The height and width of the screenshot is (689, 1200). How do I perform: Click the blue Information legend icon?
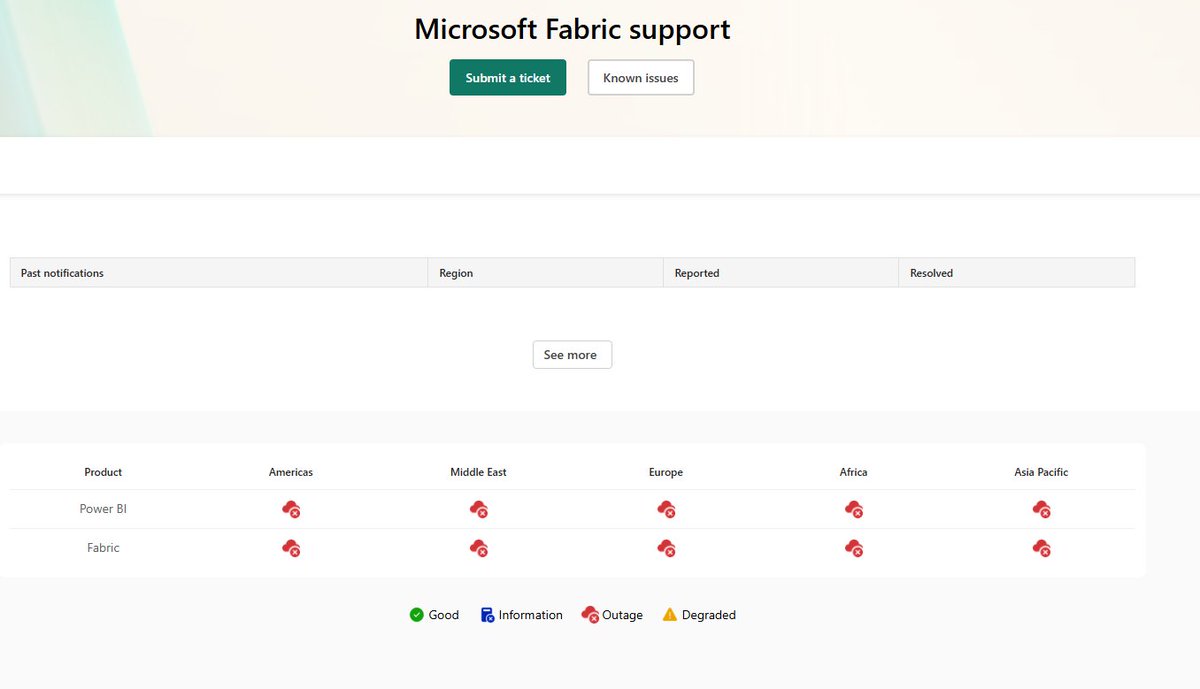click(x=487, y=615)
